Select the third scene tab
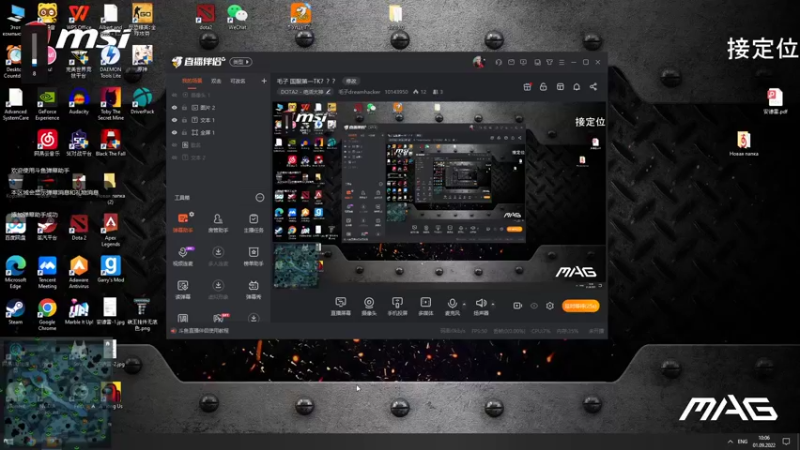The image size is (800, 450). 238,81
